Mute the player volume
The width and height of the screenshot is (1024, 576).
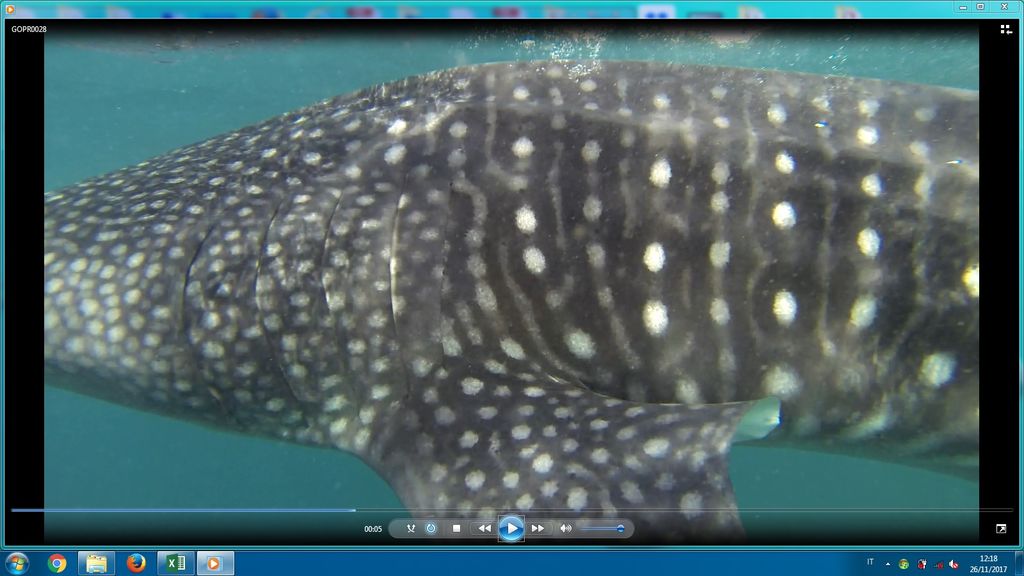(x=565, y=528)
